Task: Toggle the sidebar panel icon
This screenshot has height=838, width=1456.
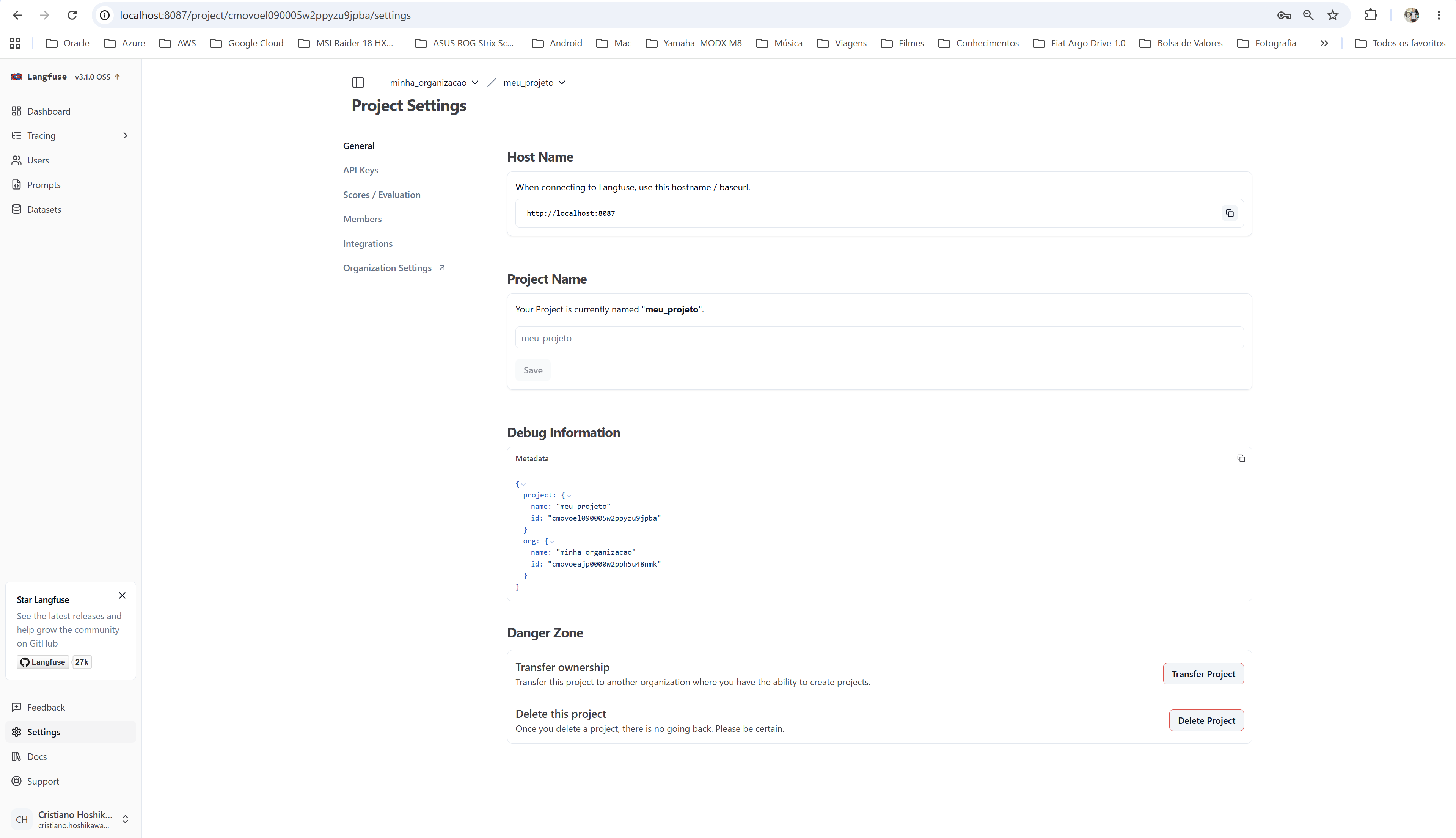Action: click(358, 82)
